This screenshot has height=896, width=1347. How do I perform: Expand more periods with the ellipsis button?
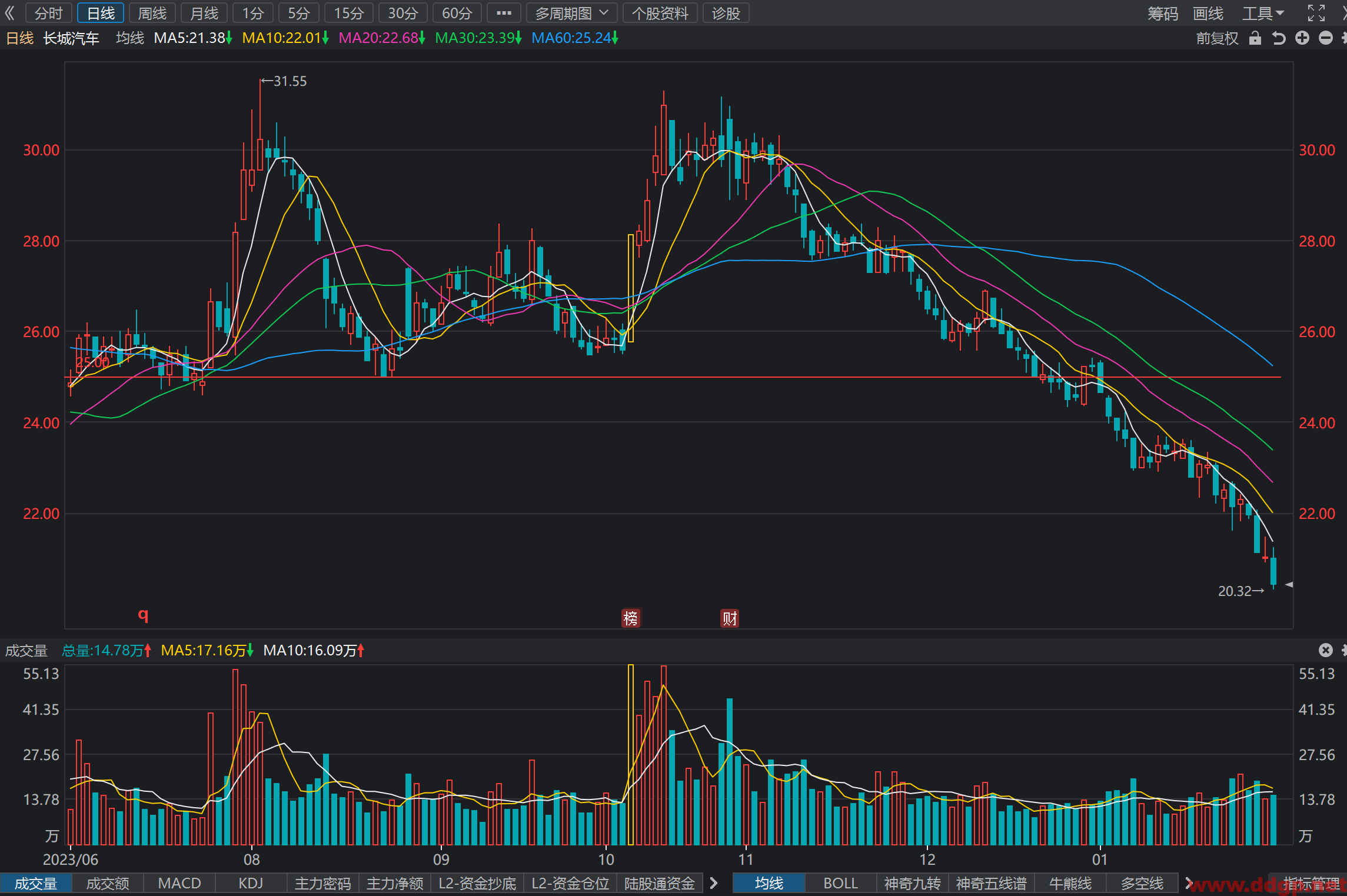[504, 13]
